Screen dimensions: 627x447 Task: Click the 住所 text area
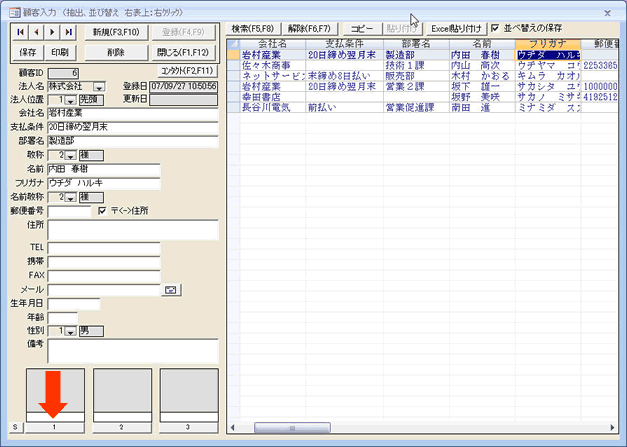133,229
